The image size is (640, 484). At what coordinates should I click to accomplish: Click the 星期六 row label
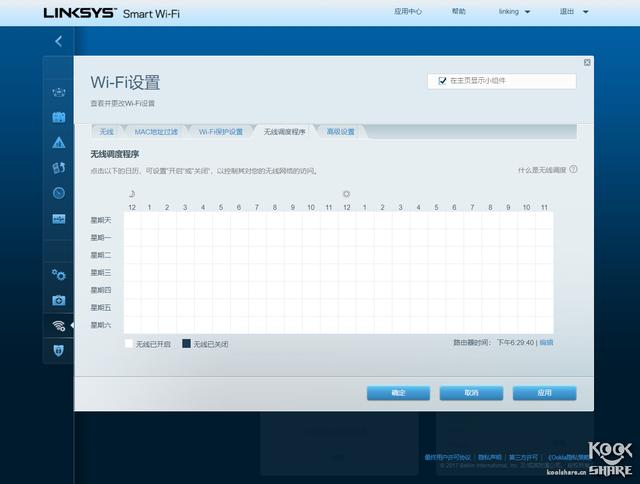[101, 325]
